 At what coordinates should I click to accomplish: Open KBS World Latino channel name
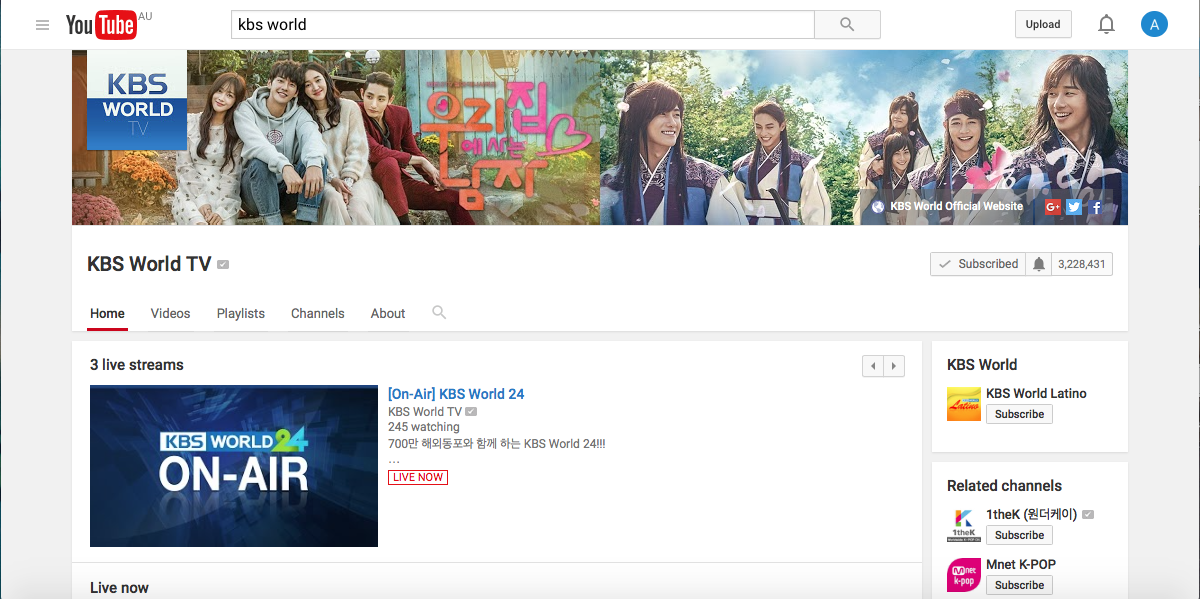tap(1036, 393)
